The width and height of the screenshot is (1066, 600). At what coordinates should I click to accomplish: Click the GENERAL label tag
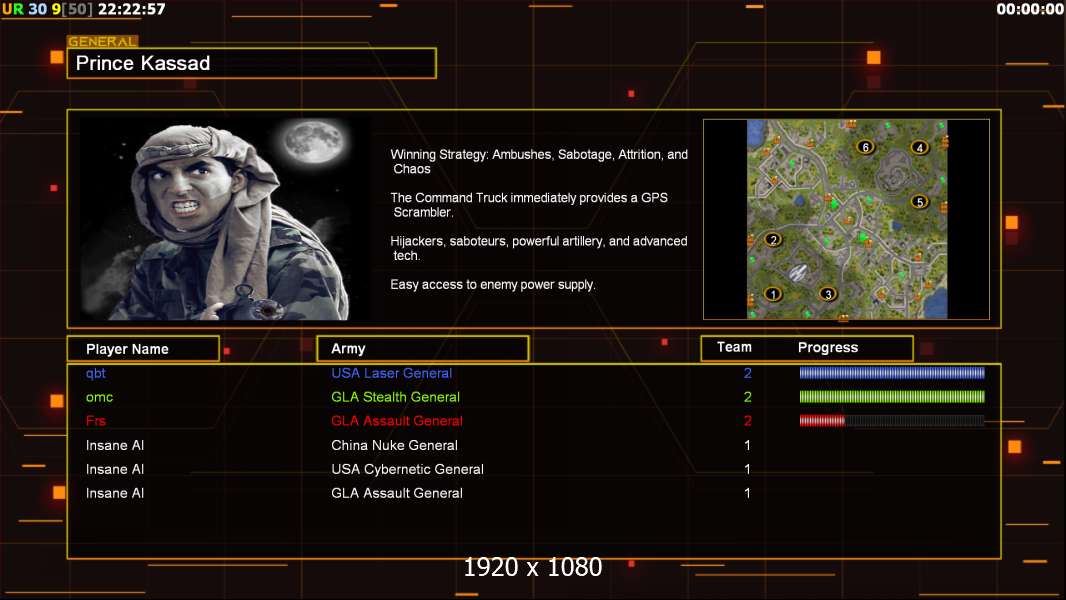point(103,41)
